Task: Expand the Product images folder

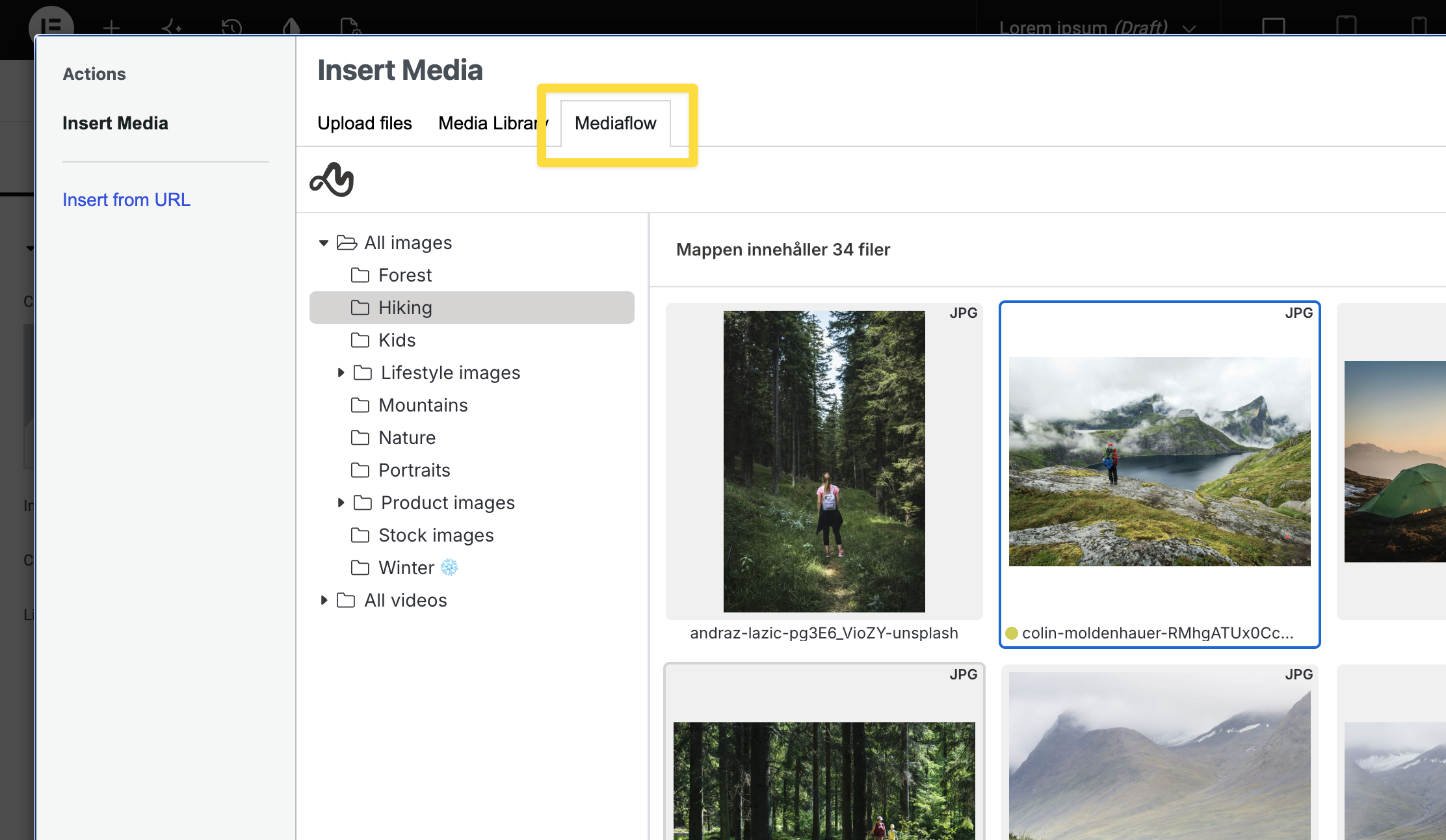Action: point(341,503)
